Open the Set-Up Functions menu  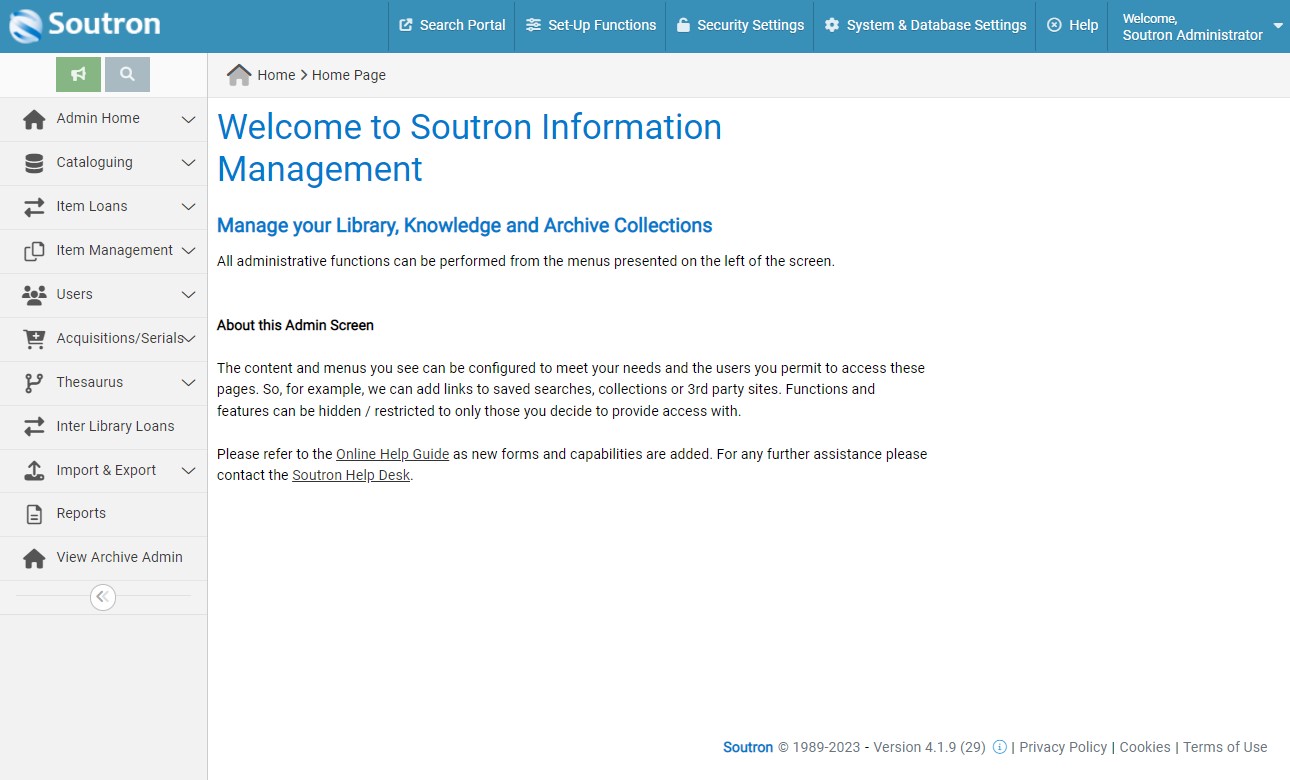click(590, 26)
